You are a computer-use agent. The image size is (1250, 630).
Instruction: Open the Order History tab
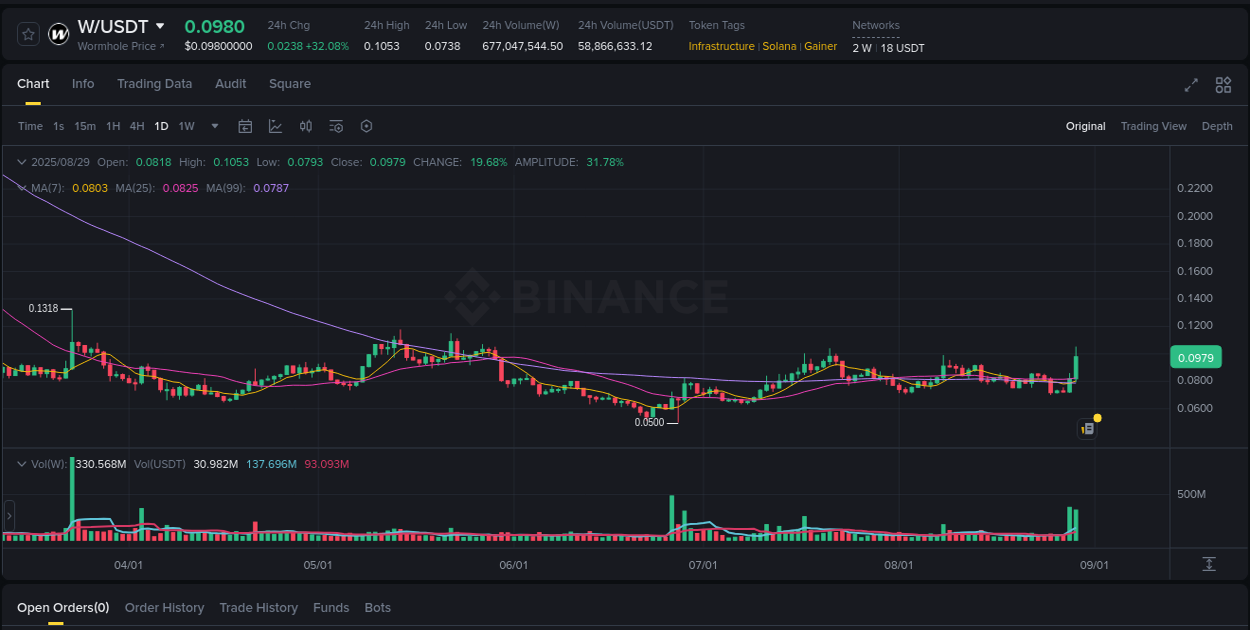coord(164,607)
